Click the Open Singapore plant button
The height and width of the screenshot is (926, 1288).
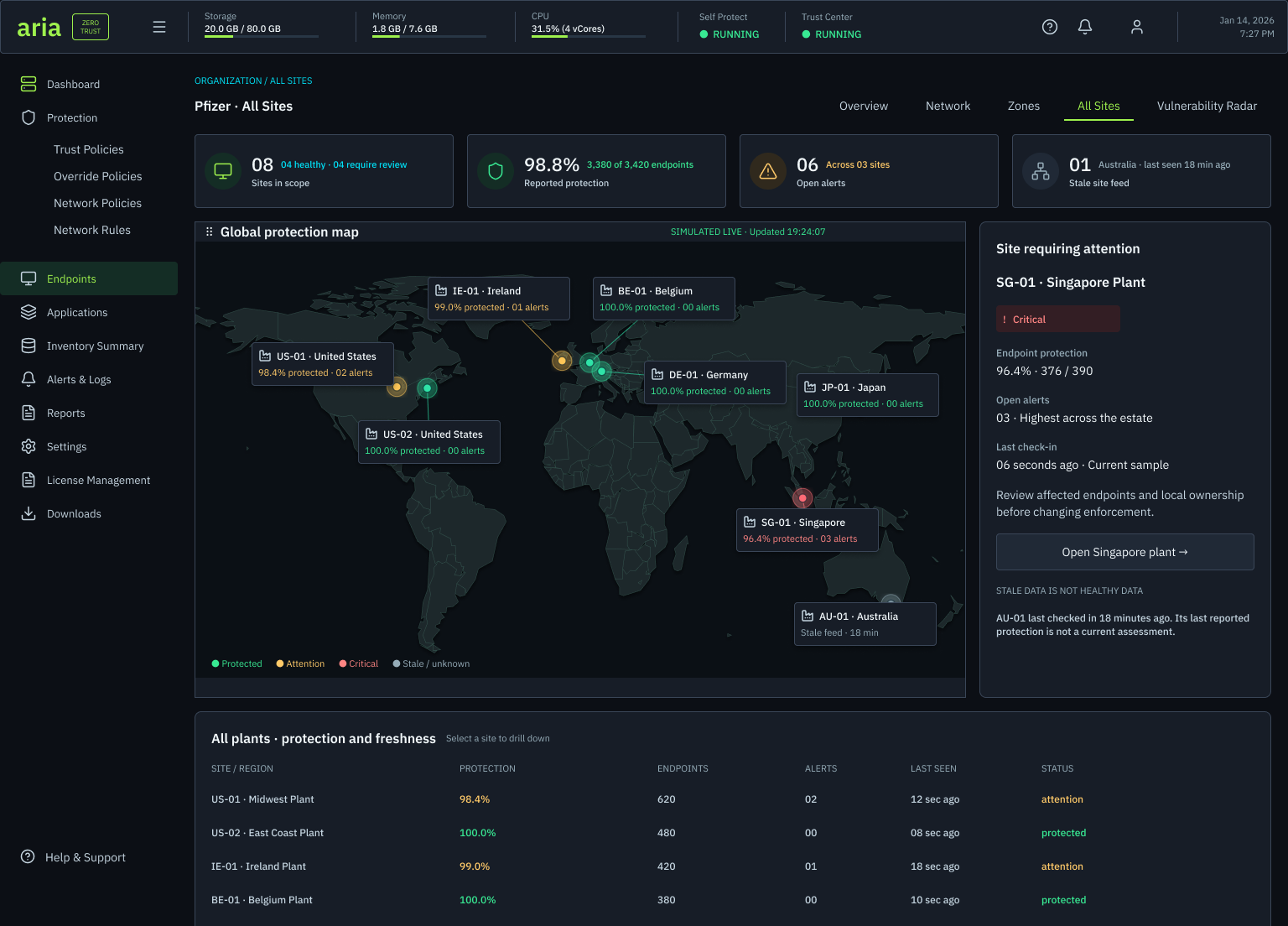coord(1124,552)
